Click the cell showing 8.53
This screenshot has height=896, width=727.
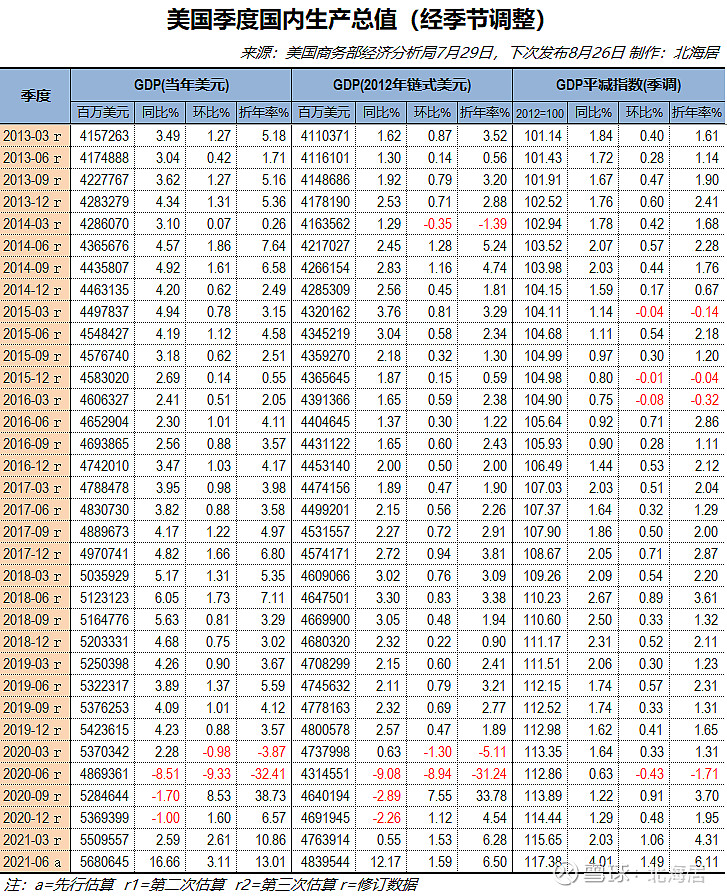tap(219, 796)
